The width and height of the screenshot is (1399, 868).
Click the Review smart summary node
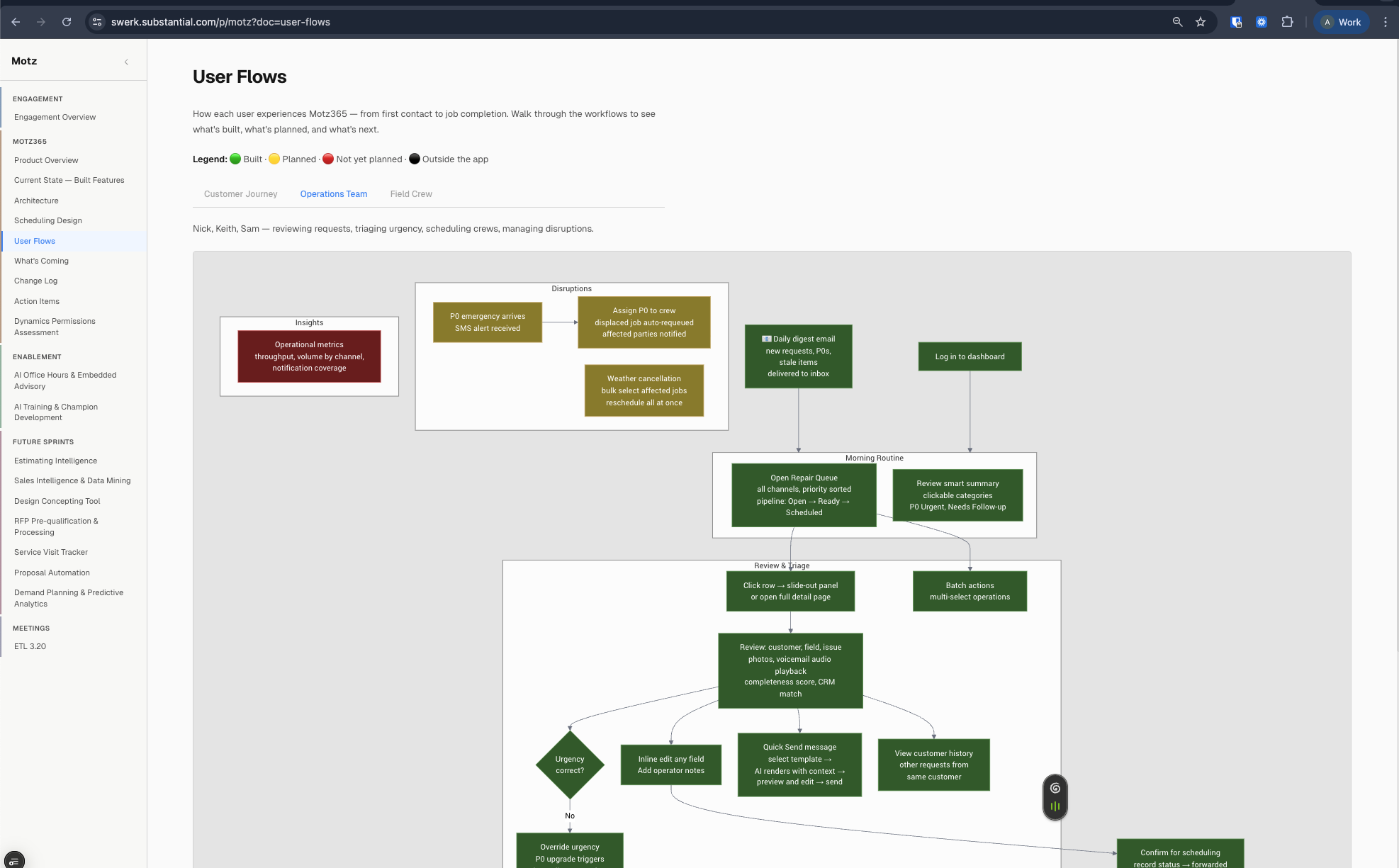[957, 495]
